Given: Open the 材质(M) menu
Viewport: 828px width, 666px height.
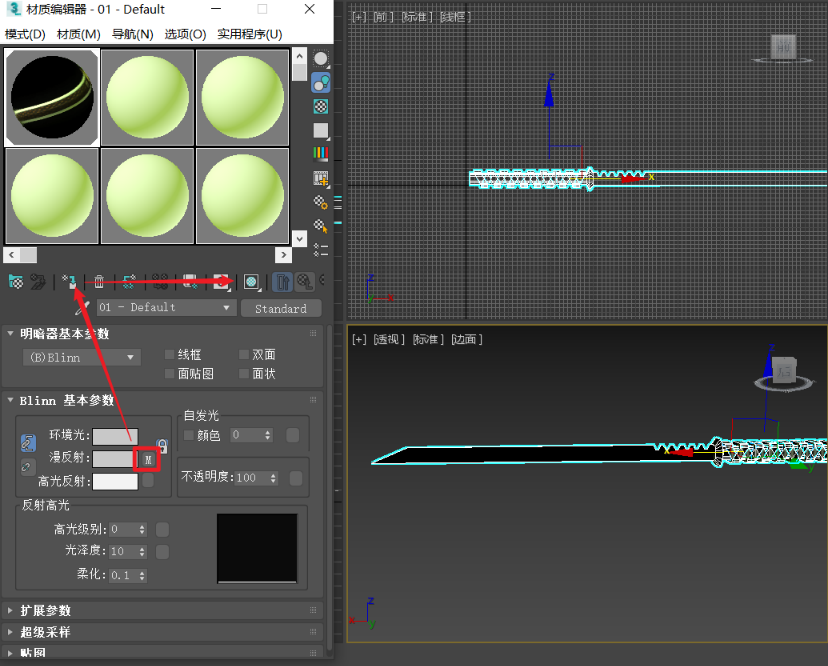Looking at the screenshot, I should click(79, 34).
